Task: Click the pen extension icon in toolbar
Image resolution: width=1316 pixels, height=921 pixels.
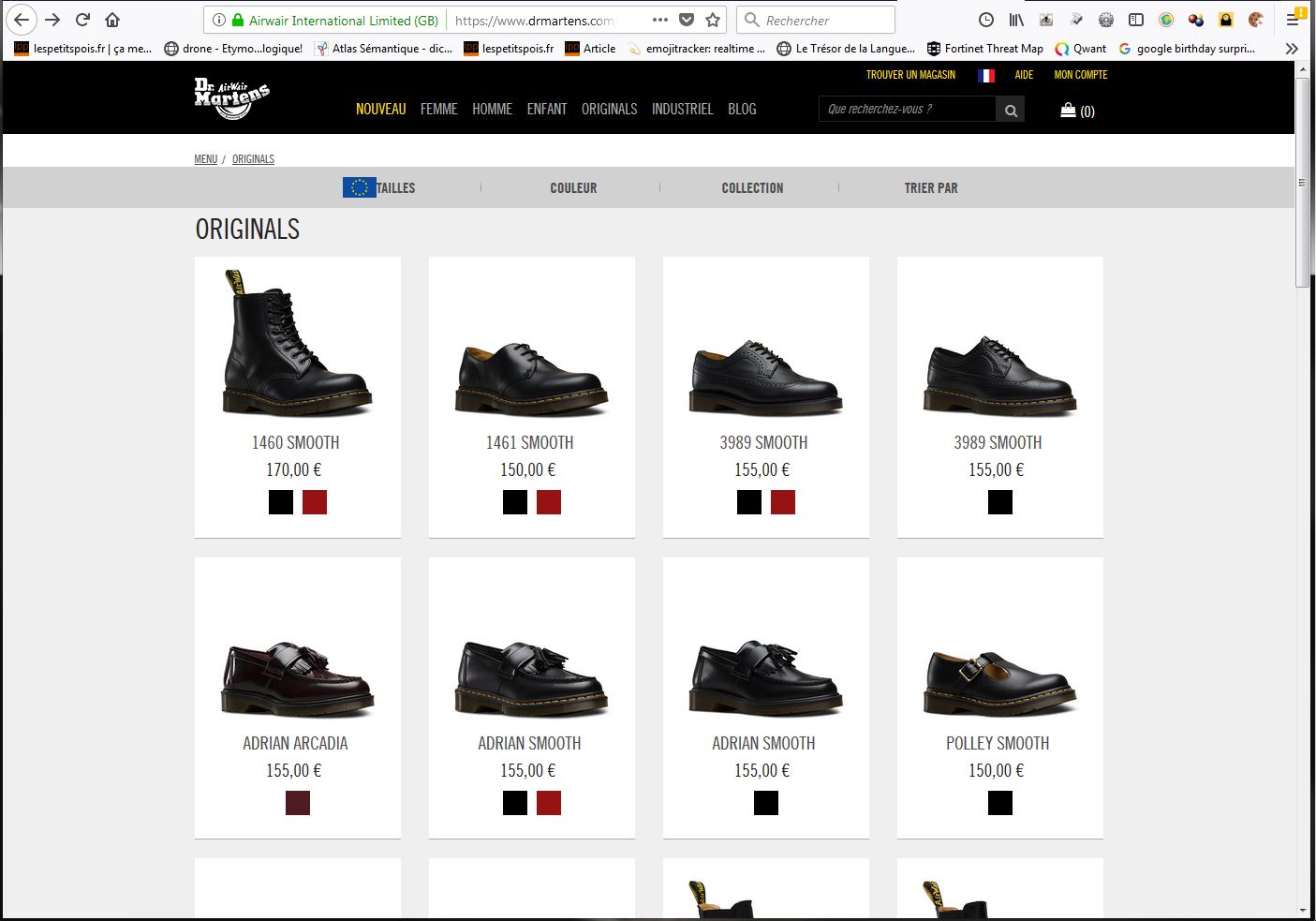Action: point(1076,20)
